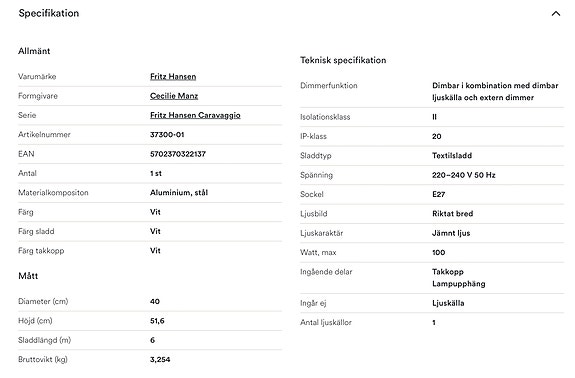The image size is (575, 378).
Task: Click the Sockel value E27
Action: coord(438,194)
